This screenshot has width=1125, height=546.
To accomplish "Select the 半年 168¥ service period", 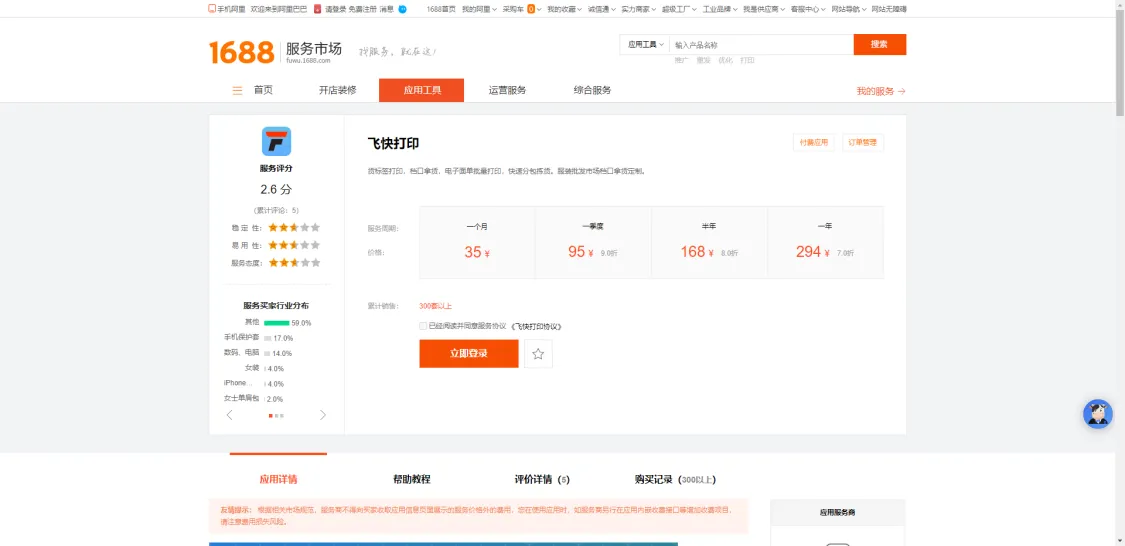I will pyautogui.click(x=710, y=243).
